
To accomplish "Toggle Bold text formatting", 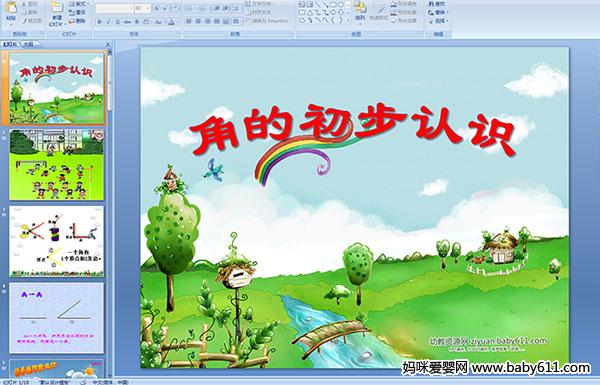I will pyautogui.click(x=99, y=22).
